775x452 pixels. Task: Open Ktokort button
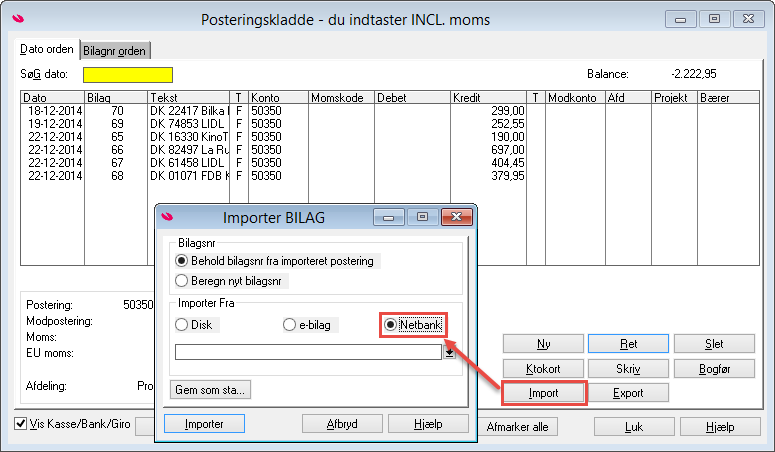[543, 368]
